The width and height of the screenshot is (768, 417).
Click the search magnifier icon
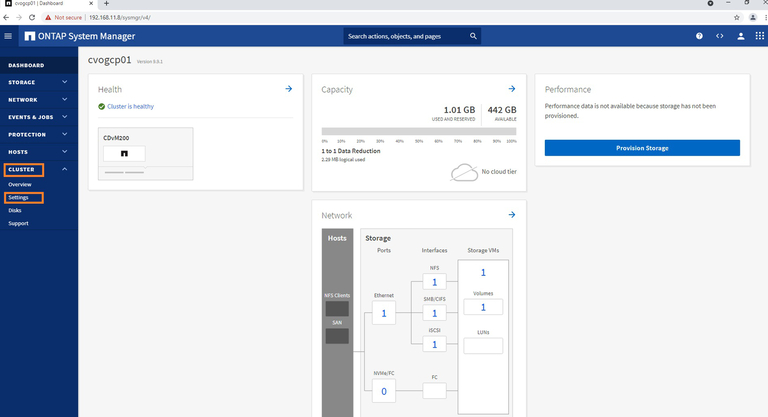474,37
